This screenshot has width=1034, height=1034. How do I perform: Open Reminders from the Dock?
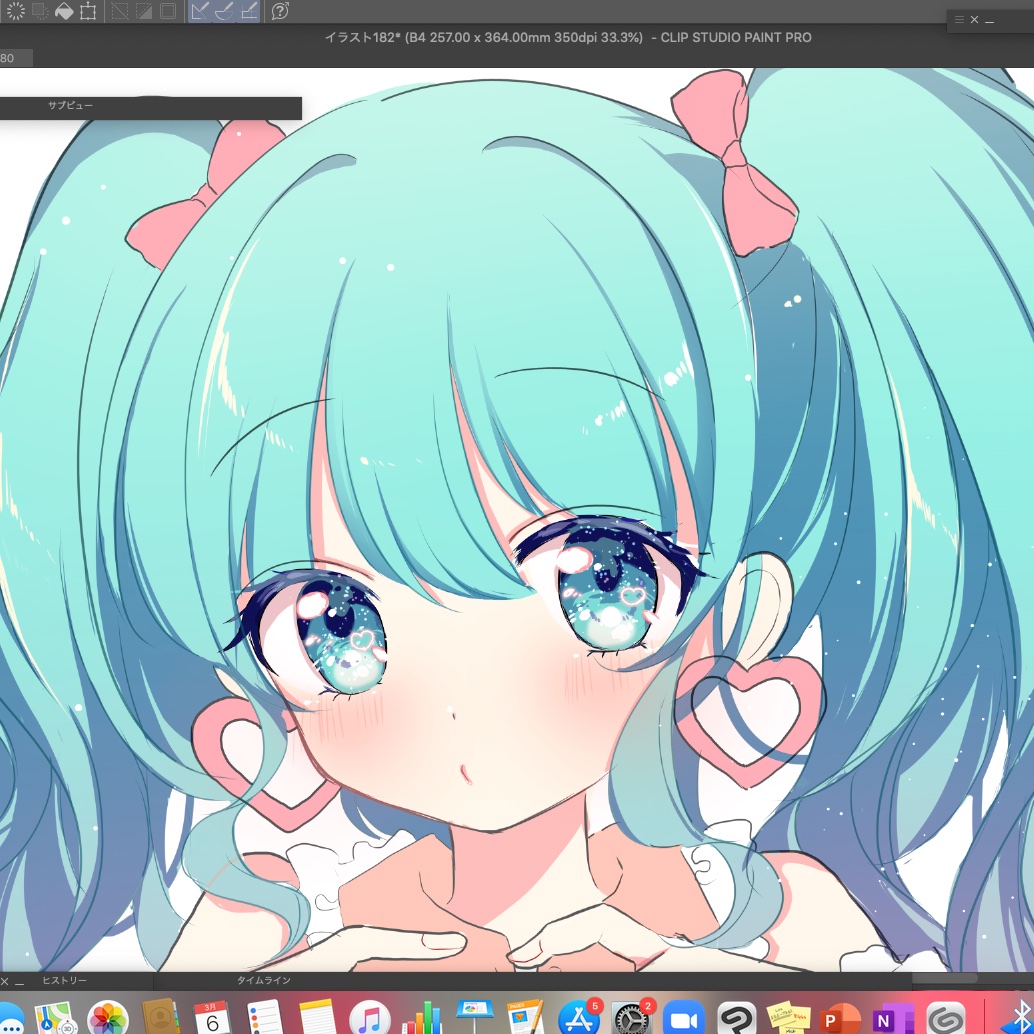(x=264, y=1018)
